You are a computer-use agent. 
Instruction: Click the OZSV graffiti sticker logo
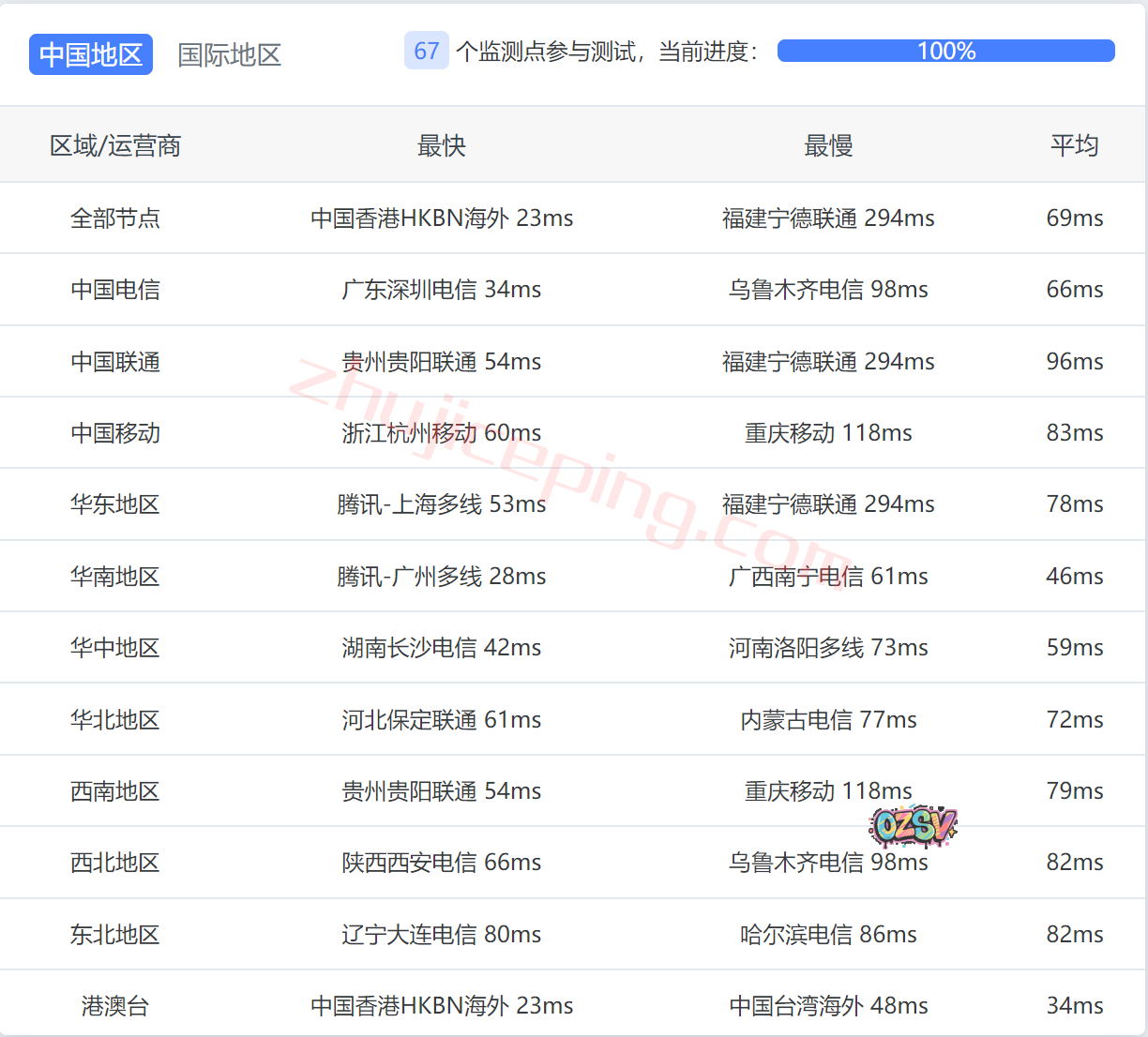[x=913, y=826]
